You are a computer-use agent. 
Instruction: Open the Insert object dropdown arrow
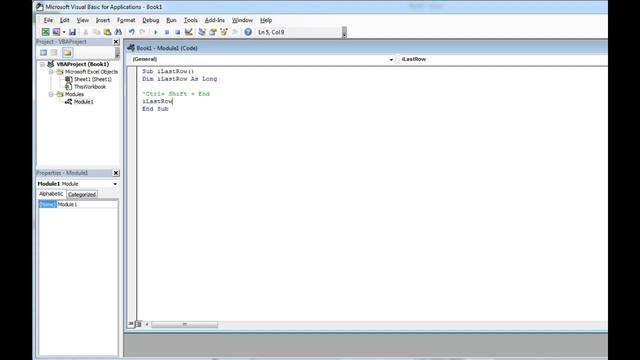click(x=64, y=32)
